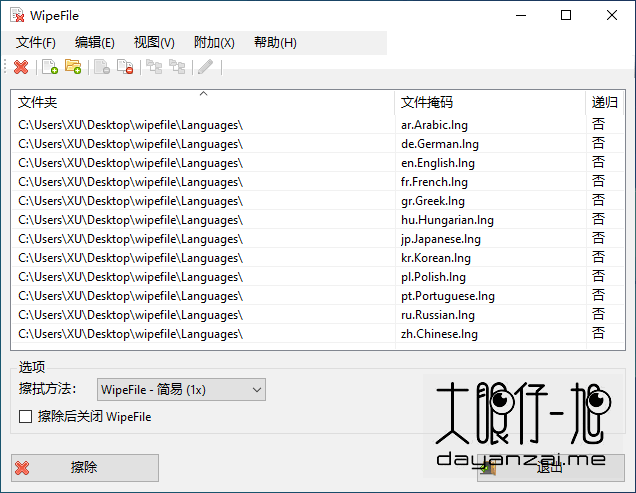Open the 附加(X) menu
Image resolution: width=636 pixels, height=493 pixels.
tap(214, 43)
